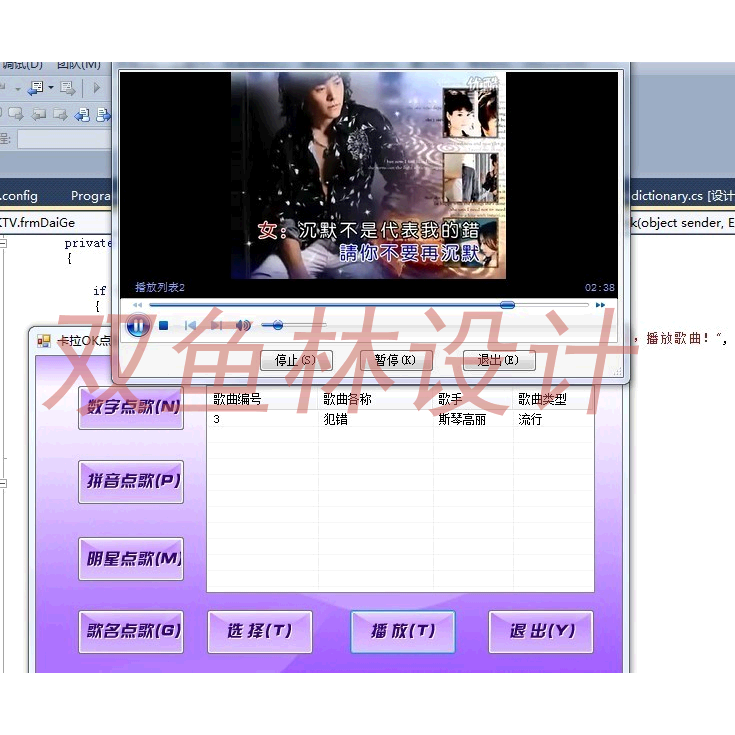Click the 停止(S) button
Image resolution: width=735 pixels, height=735 pixels.
pos(296,360)
